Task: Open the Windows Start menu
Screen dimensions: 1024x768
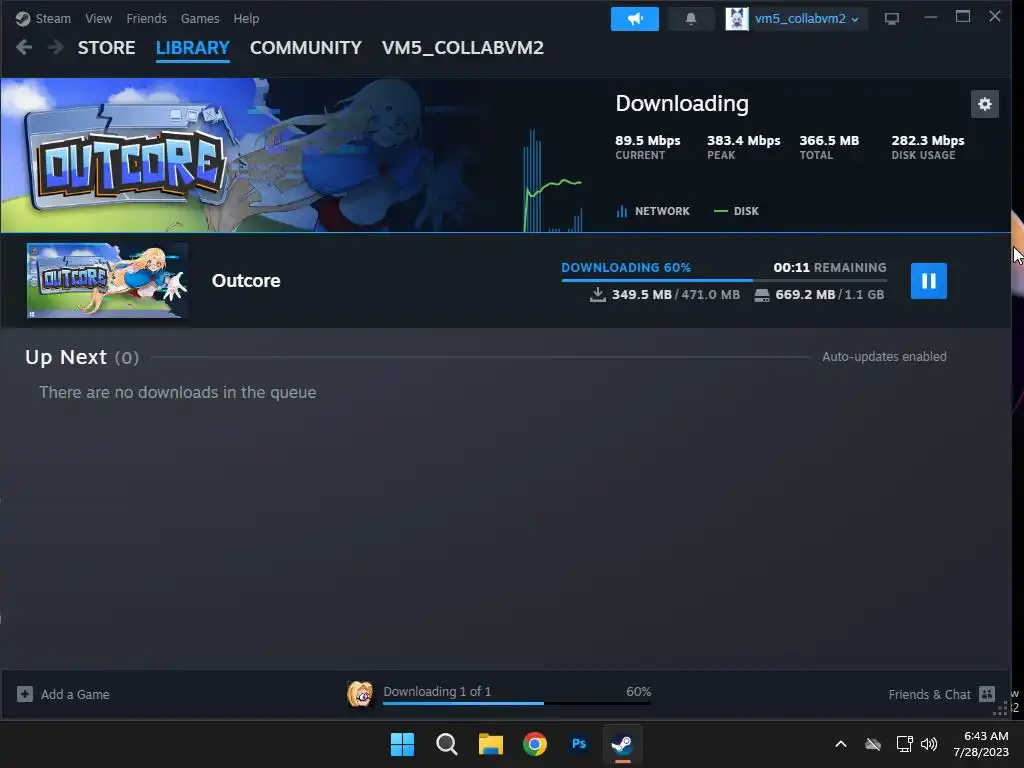Action: tap(402, 744)
